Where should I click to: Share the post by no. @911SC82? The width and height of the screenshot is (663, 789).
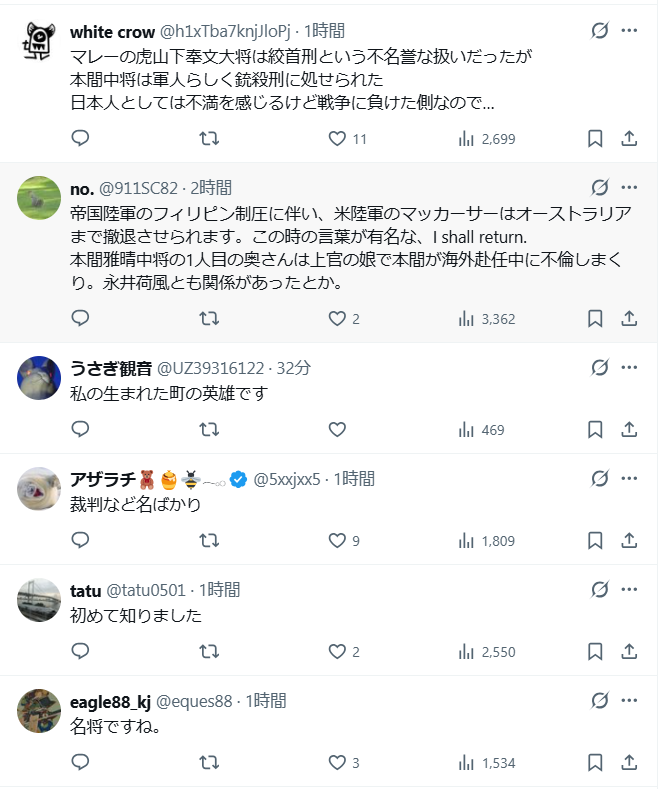[629, 319]
